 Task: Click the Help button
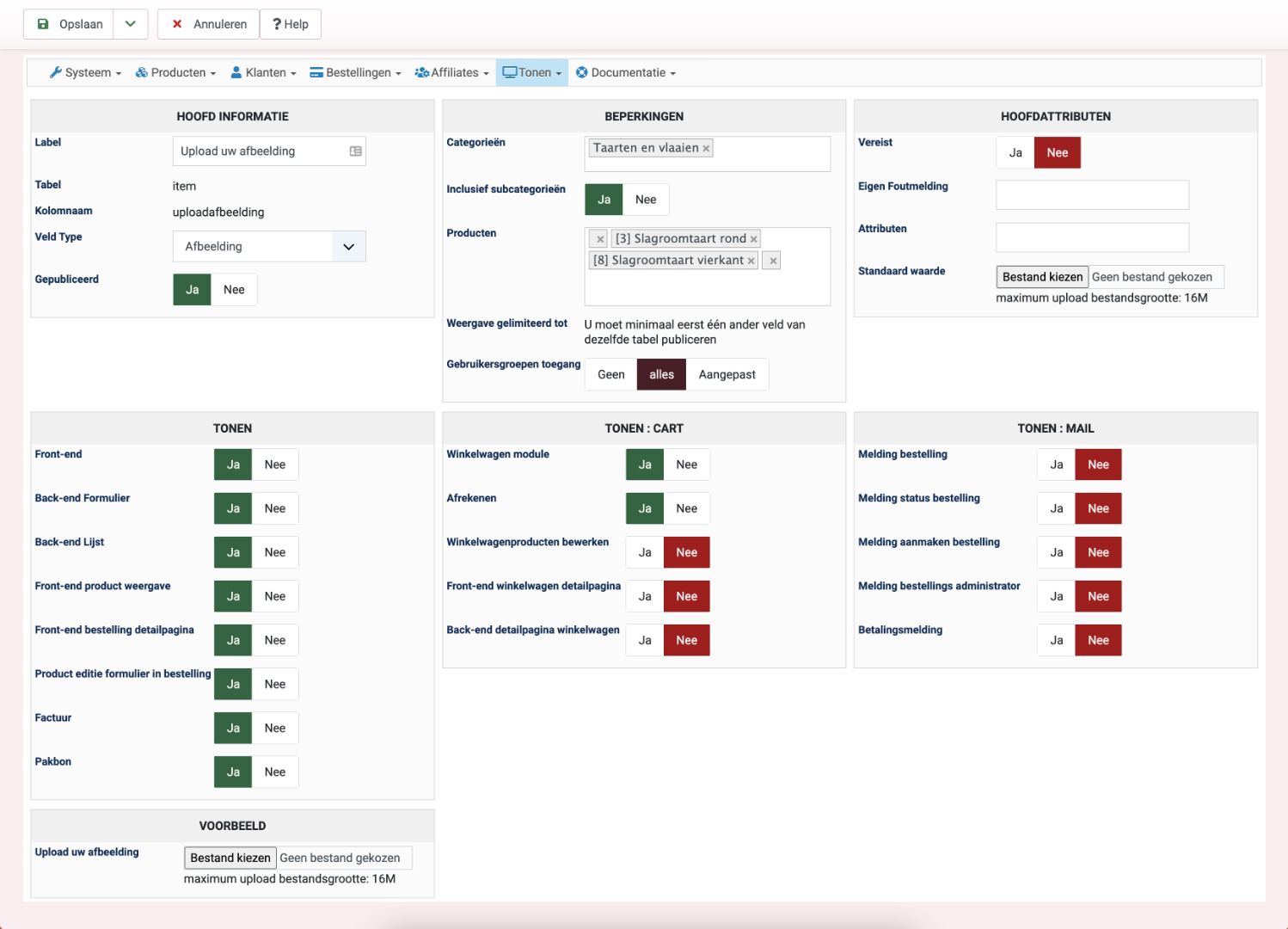(x=291, y=24)
